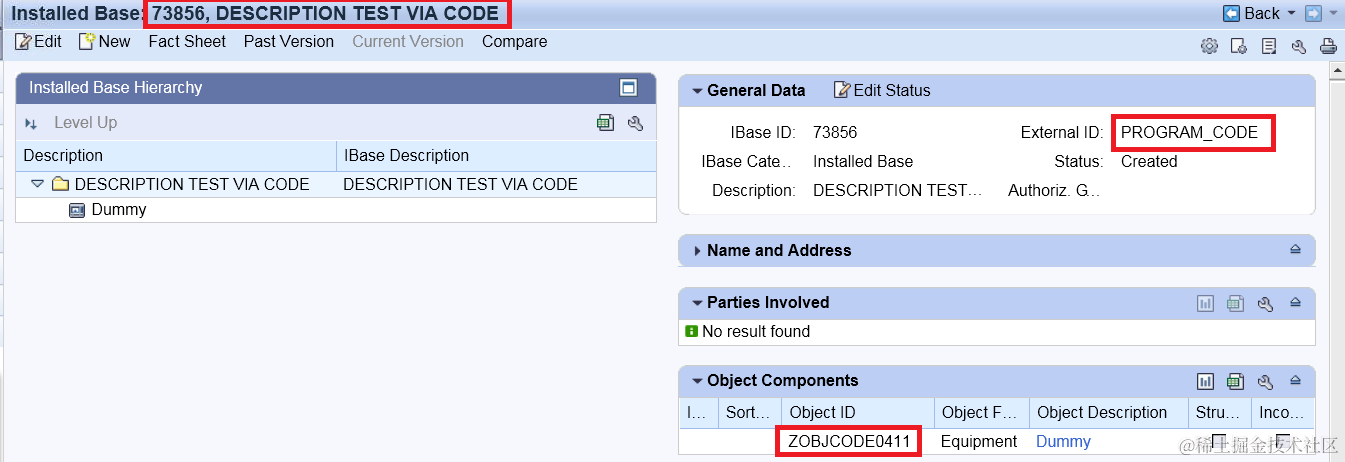This screenshot has width=1345, height=462.
Task: Open the Back history dropdown arrow
Action: point(1291,13)
